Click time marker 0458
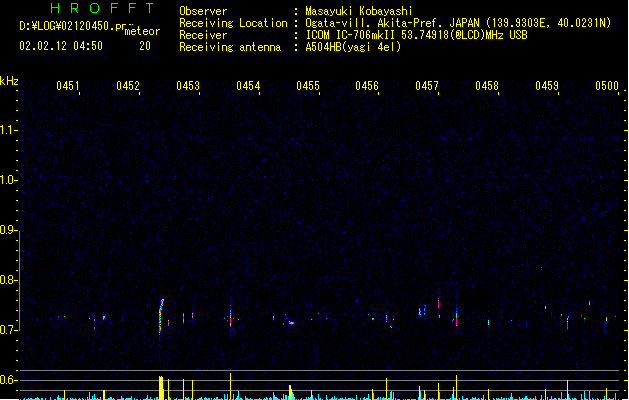Viewport: 629px width, 400px height. (x=487, y=86)
